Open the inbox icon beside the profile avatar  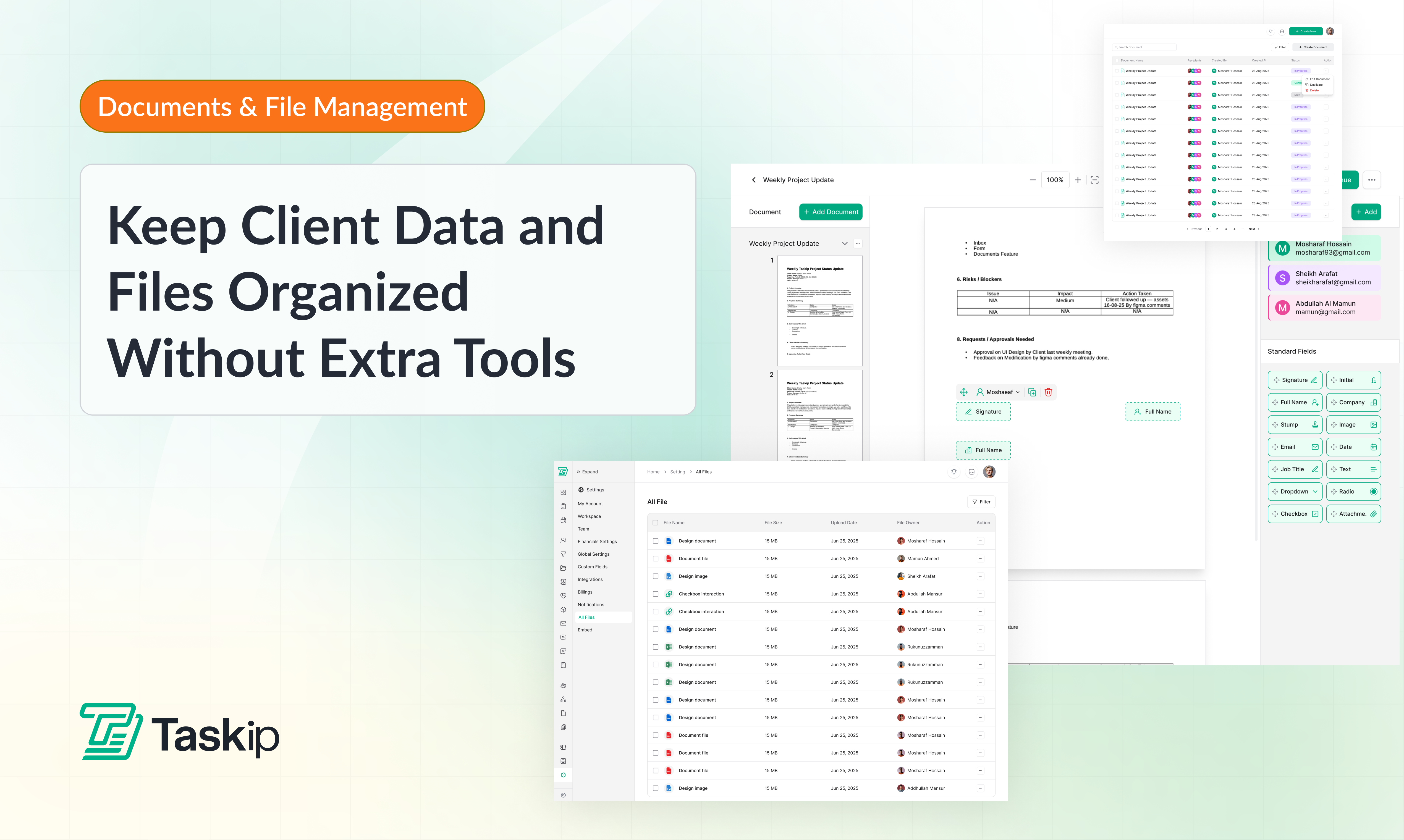971,471
